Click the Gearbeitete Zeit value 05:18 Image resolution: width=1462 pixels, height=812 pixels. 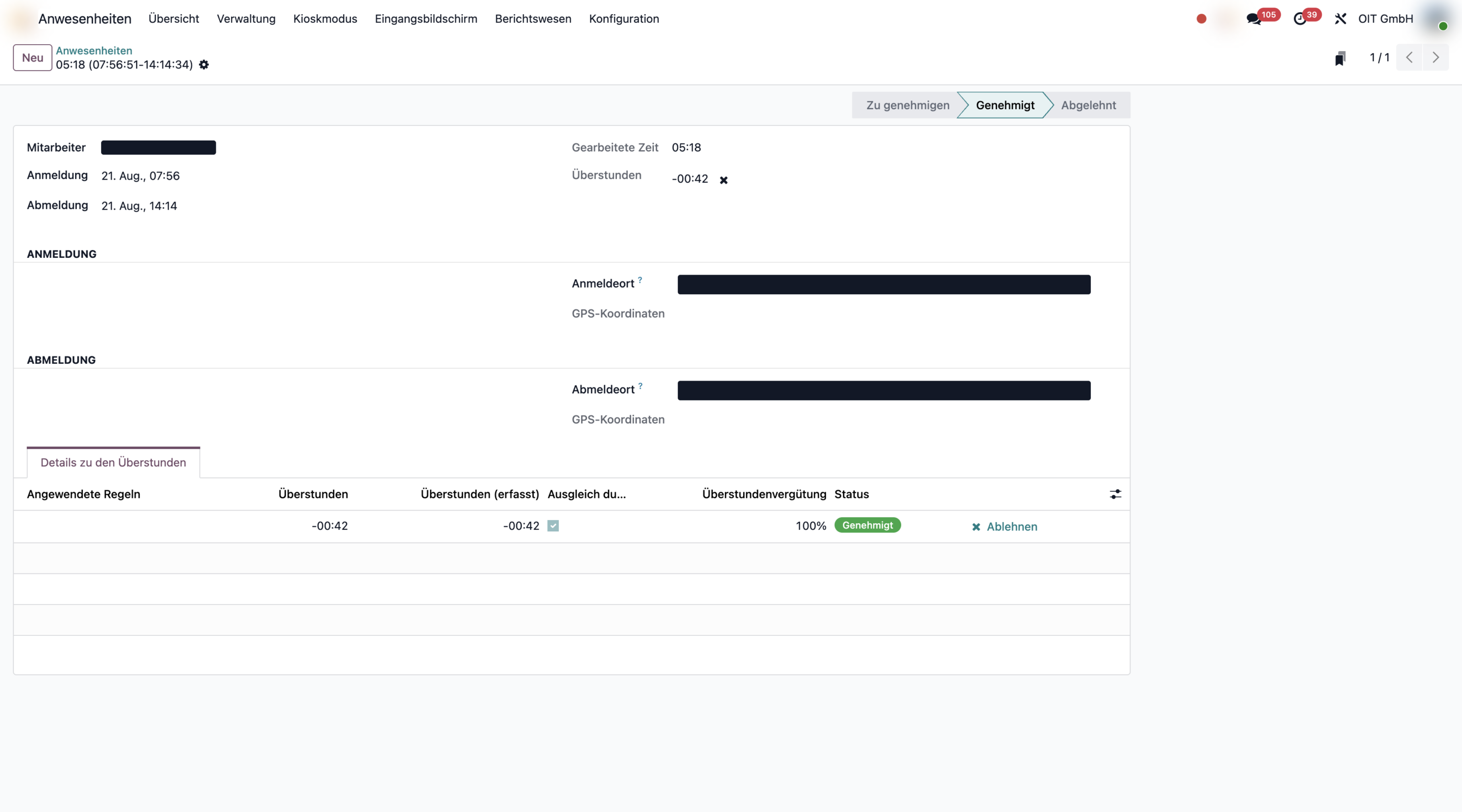(x=686, y=148)
